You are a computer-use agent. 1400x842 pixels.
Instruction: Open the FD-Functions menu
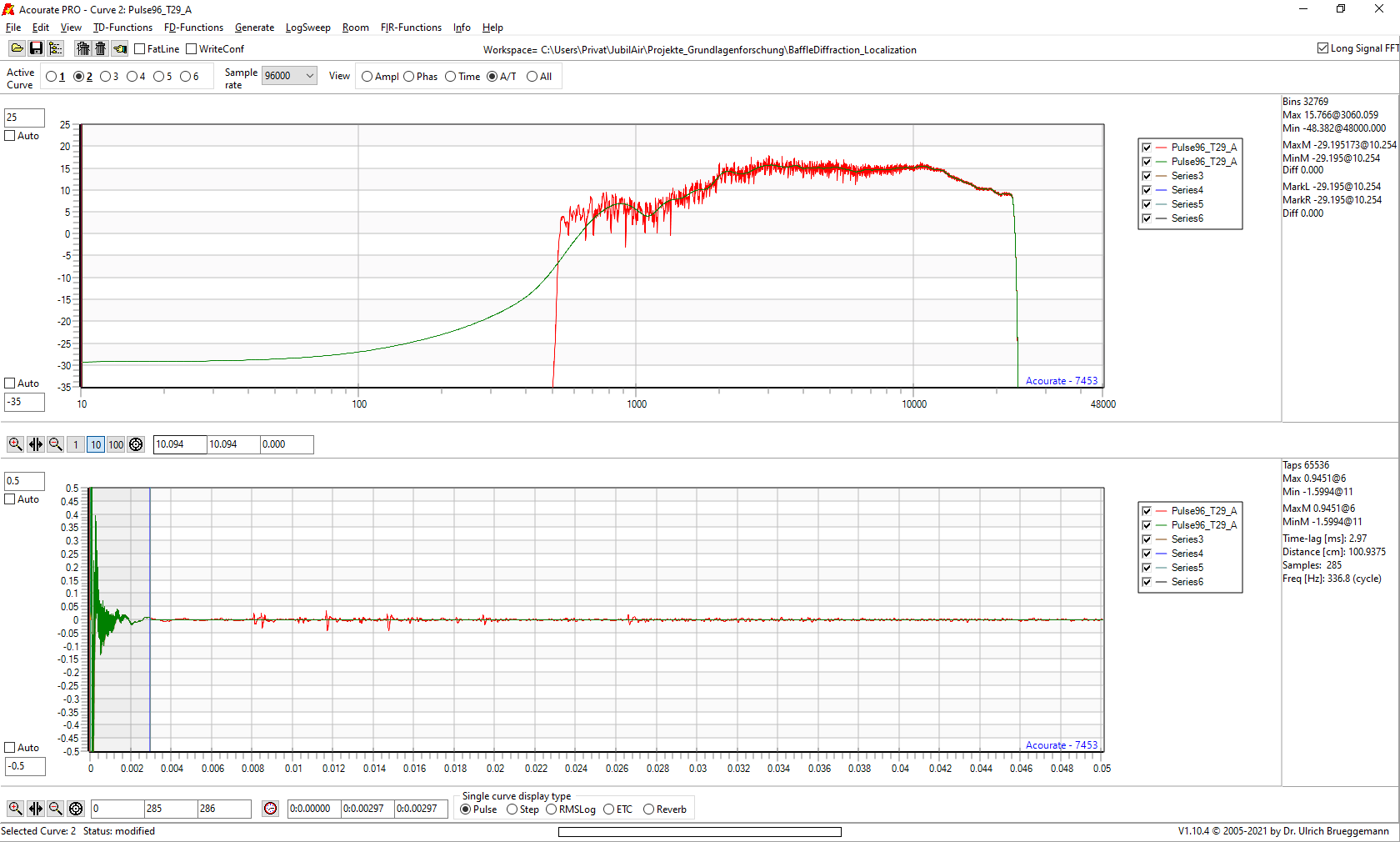pyautogui.click(x=193, y=28)
